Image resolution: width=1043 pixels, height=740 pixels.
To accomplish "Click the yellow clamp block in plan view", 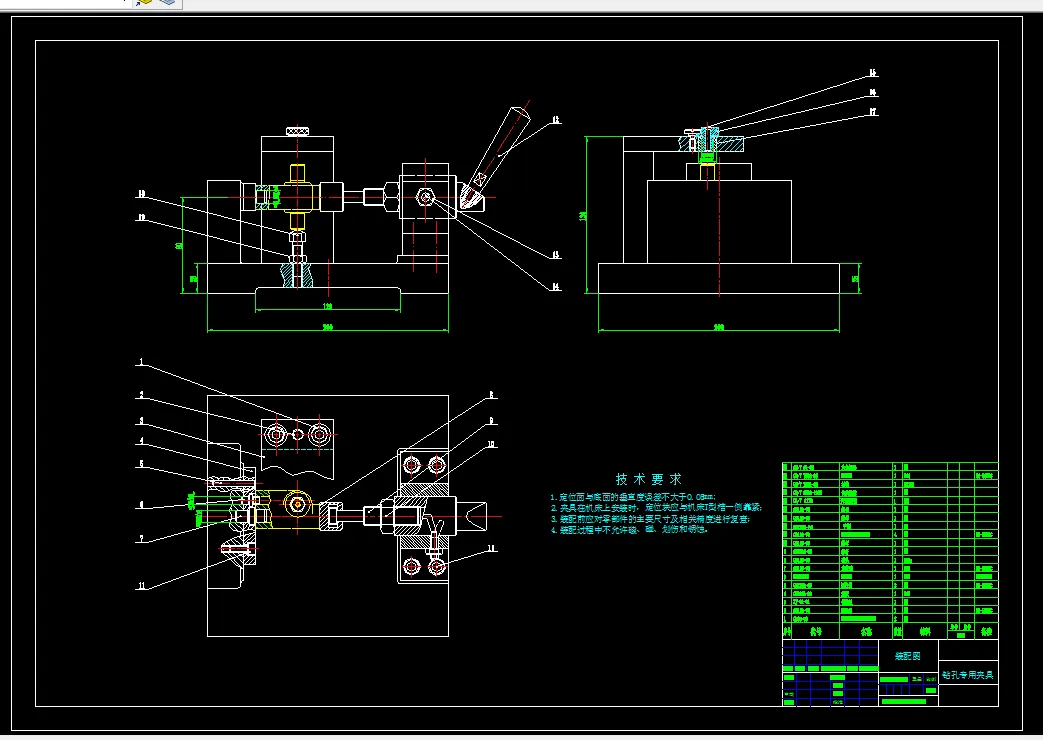I will tap(287, 510).
